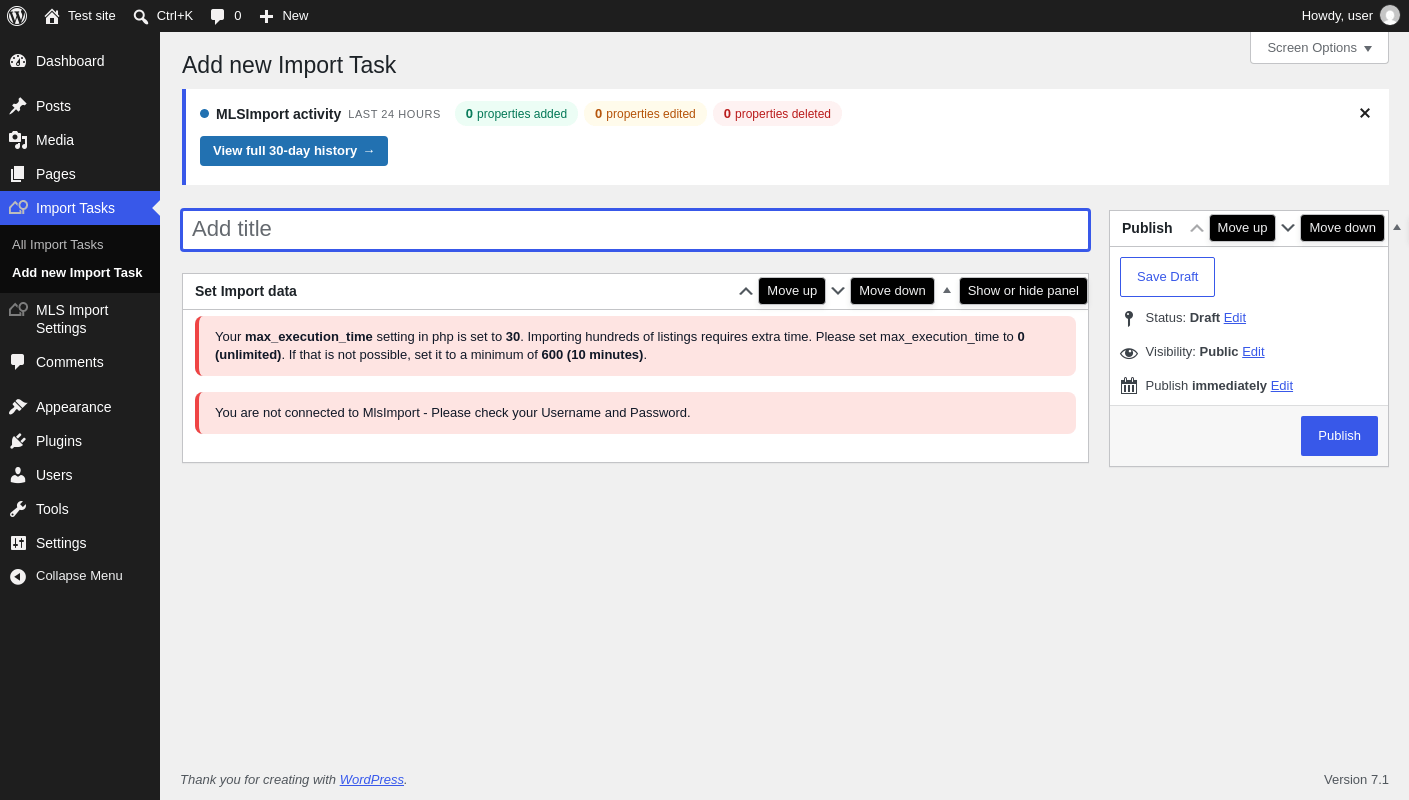Click the max_execution_time warning message
Screen dimensions: 1409x800
[x=635, y=346]
